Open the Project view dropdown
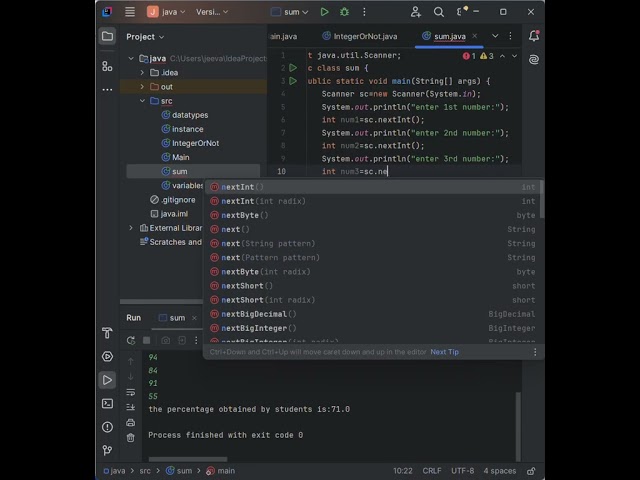This screenshot has height=480, width=640. coord(145,37)
